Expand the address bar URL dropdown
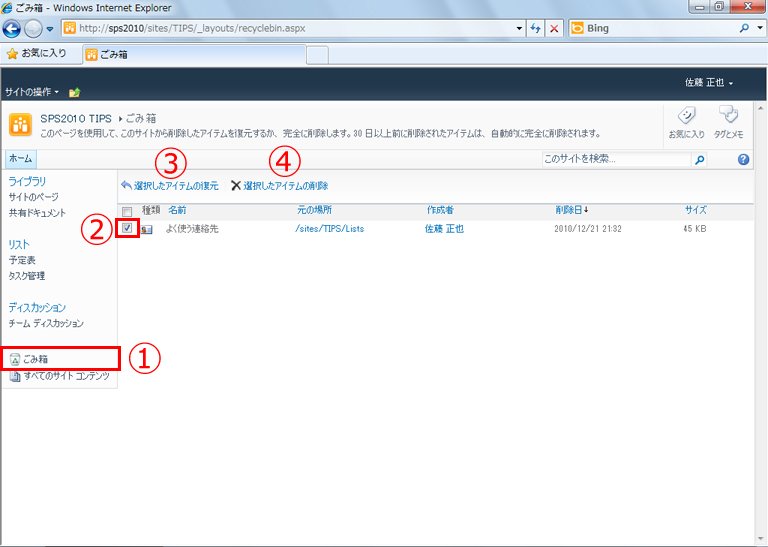Screen dimensions: 768x547 [x=519, y=28]
